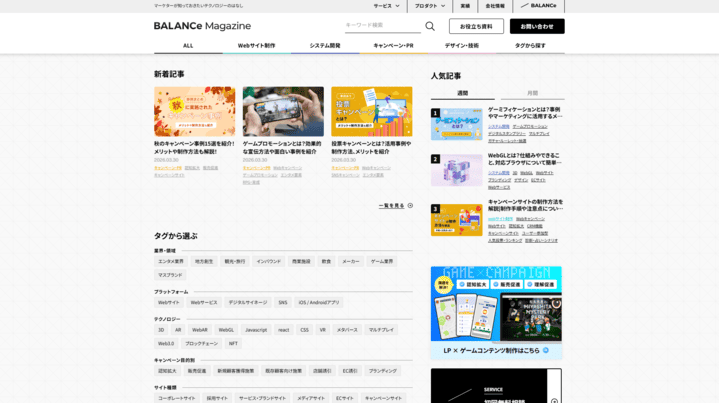This screenshot has height=403, width=719.
Task: Click the お役立ち資料 button
Action: pyautogui.click(x=476, y=26)
